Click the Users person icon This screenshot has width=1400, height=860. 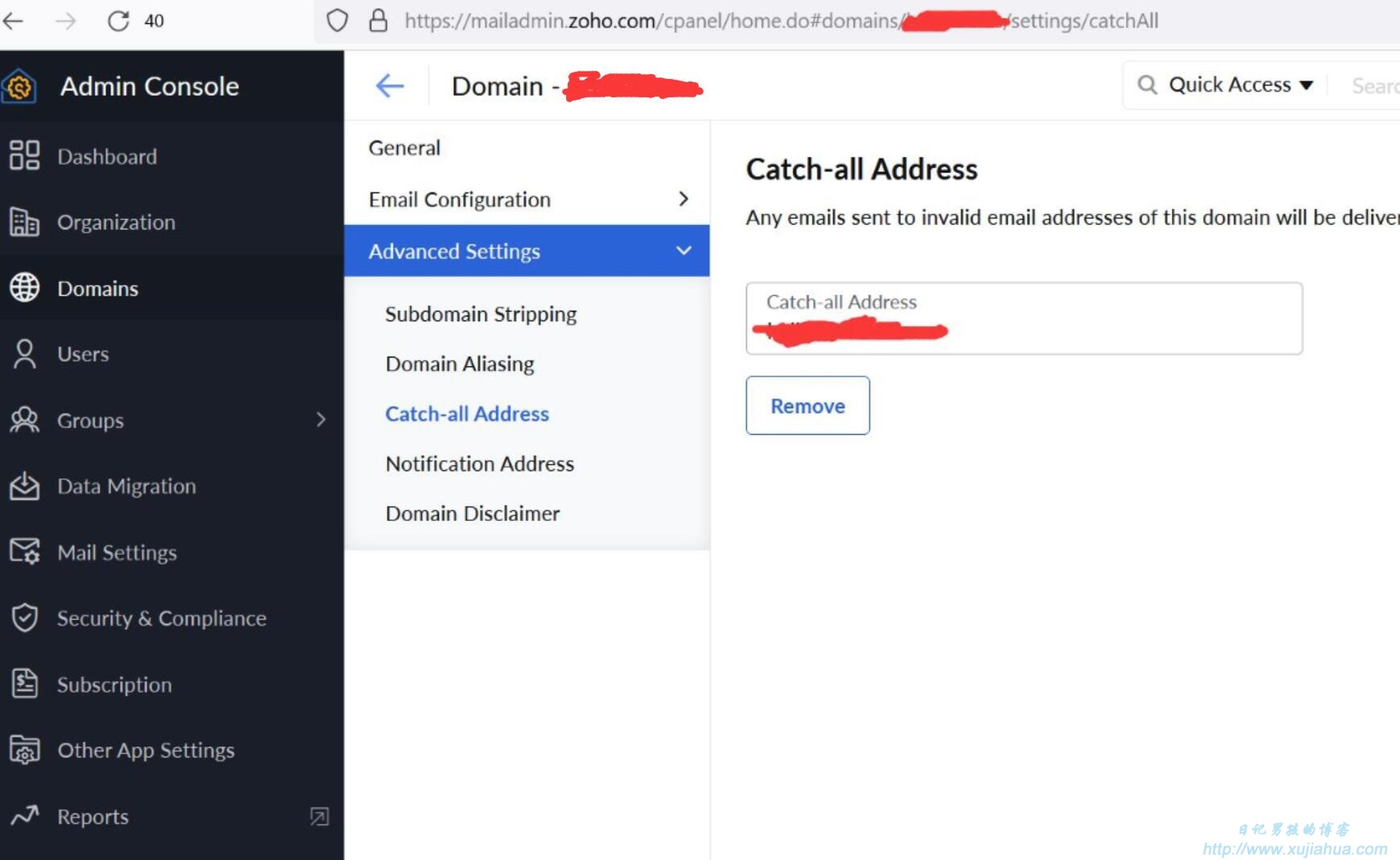tap(24, 354)
